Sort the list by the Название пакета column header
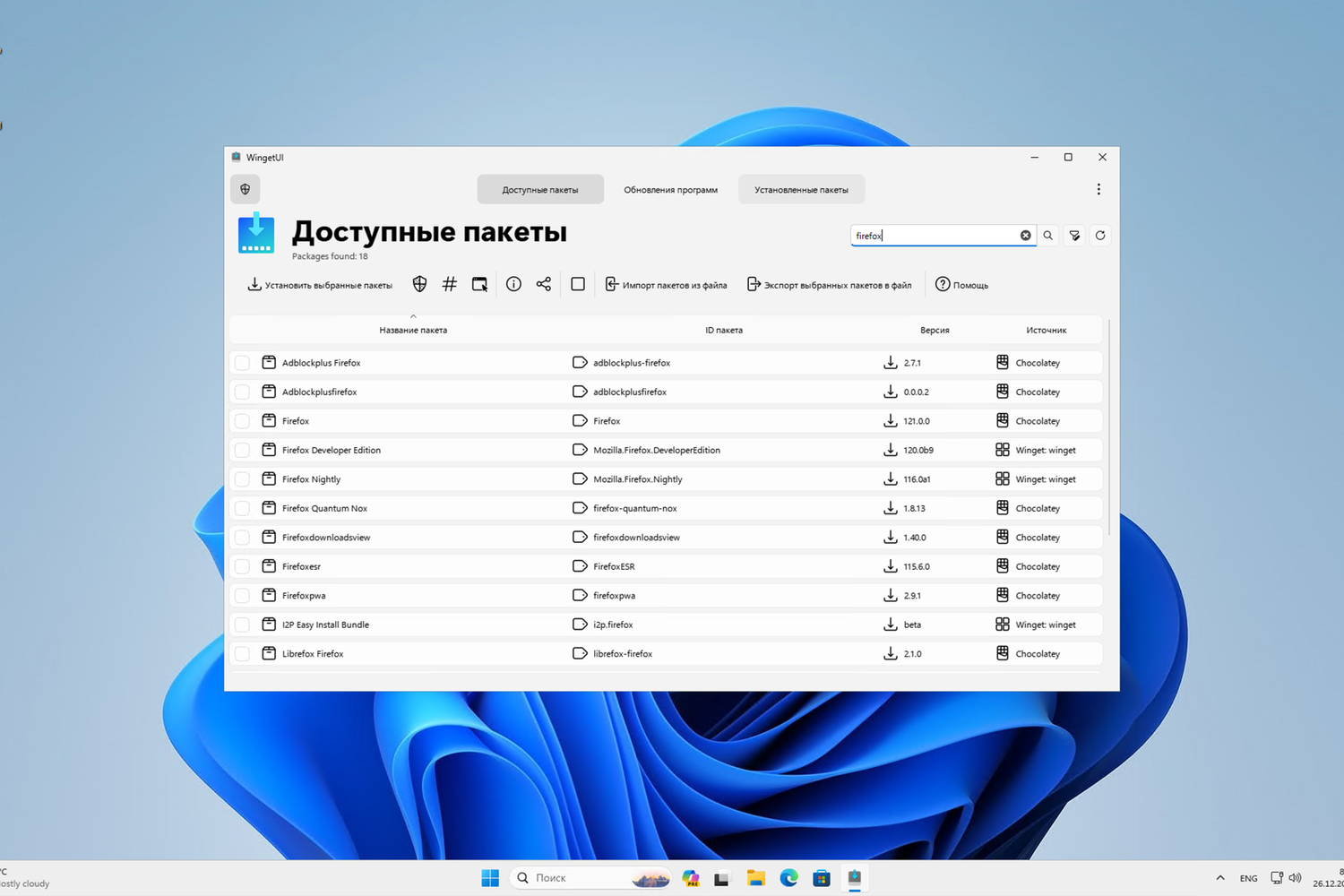 pos(413,330)
